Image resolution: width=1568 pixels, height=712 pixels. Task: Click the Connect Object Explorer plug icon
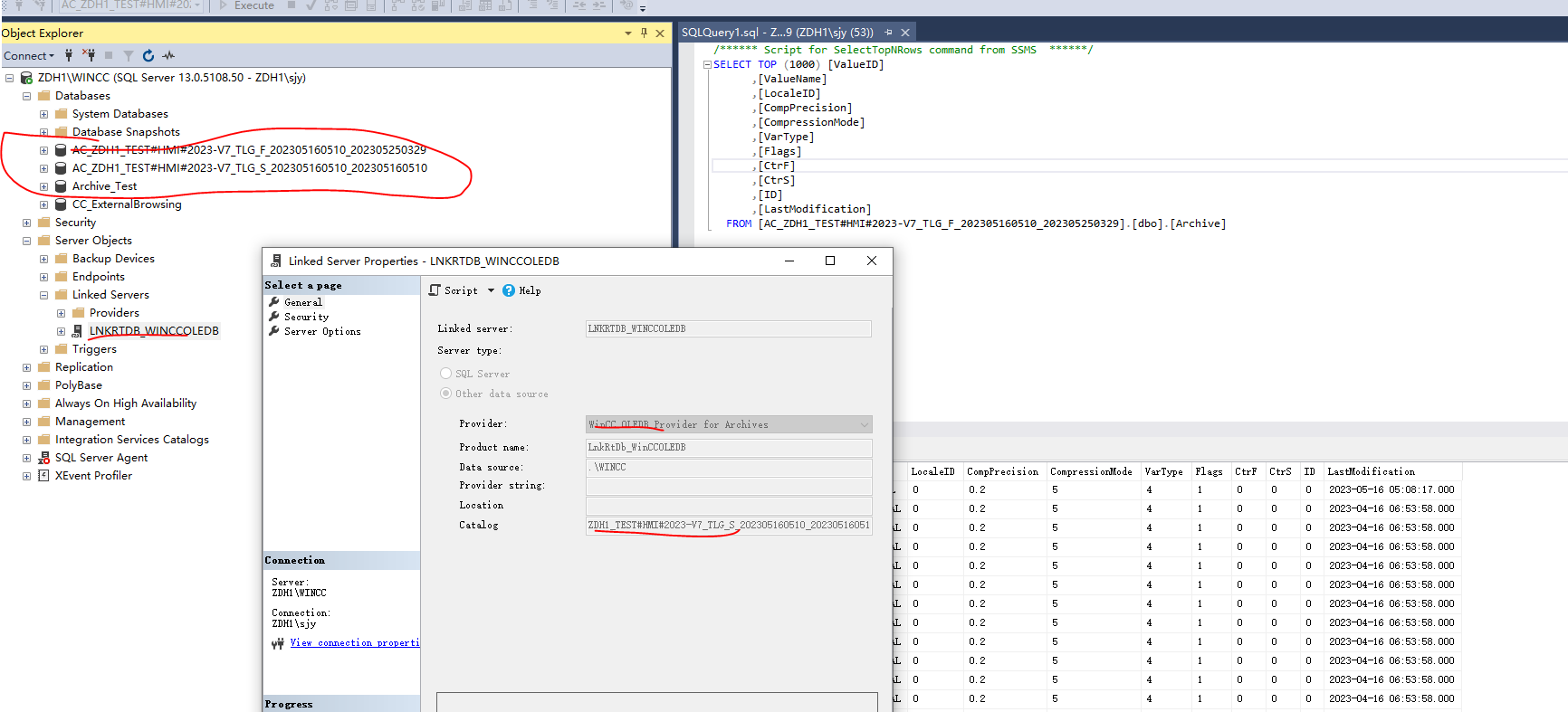click(69, 56)
